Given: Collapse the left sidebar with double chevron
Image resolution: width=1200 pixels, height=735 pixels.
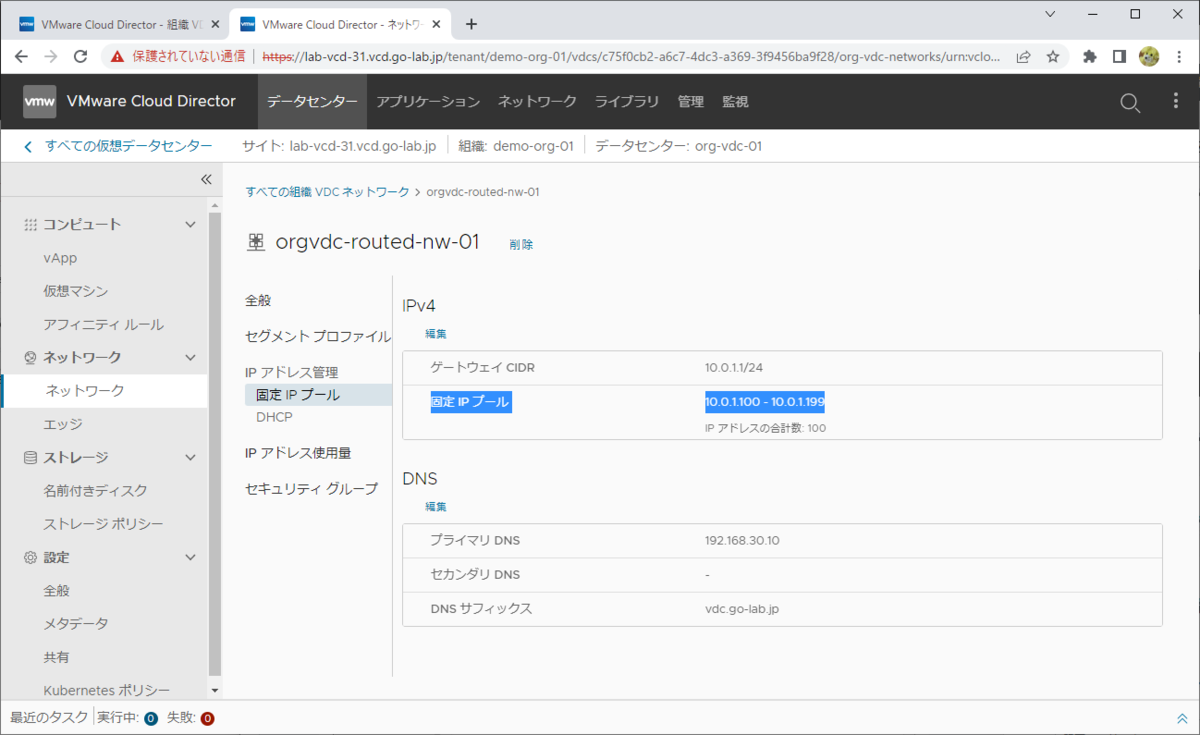Looking at the screenshot, I should (x=206, y=179).
